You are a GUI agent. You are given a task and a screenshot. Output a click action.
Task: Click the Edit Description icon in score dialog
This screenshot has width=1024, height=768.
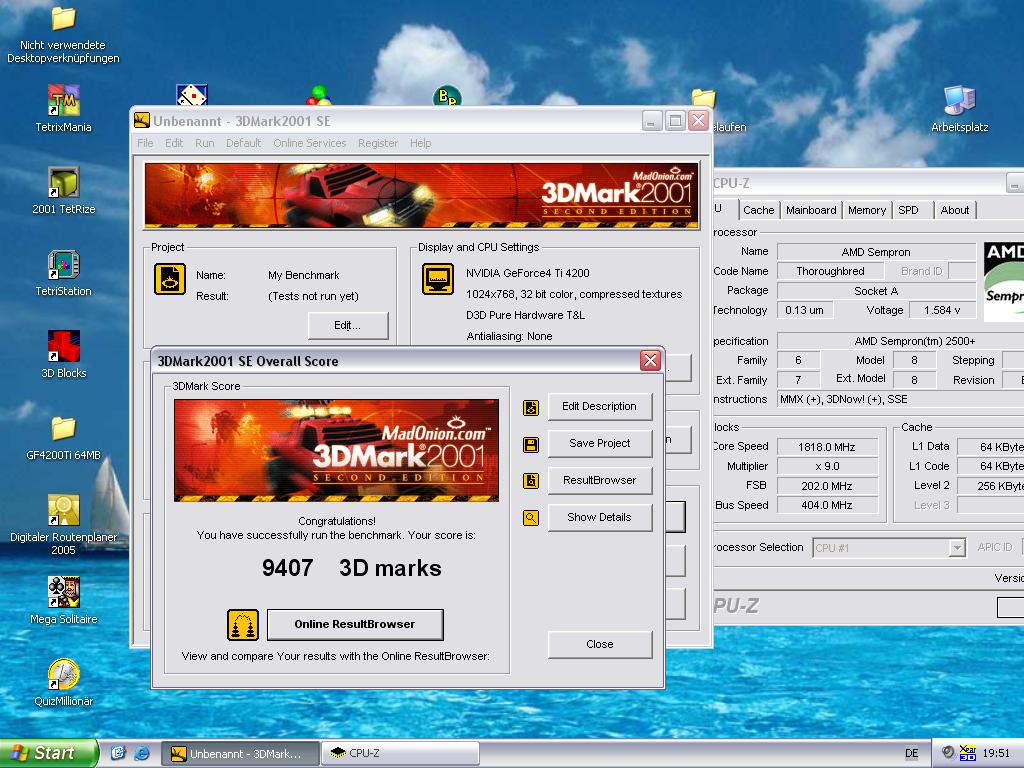[x=531, y=408]
